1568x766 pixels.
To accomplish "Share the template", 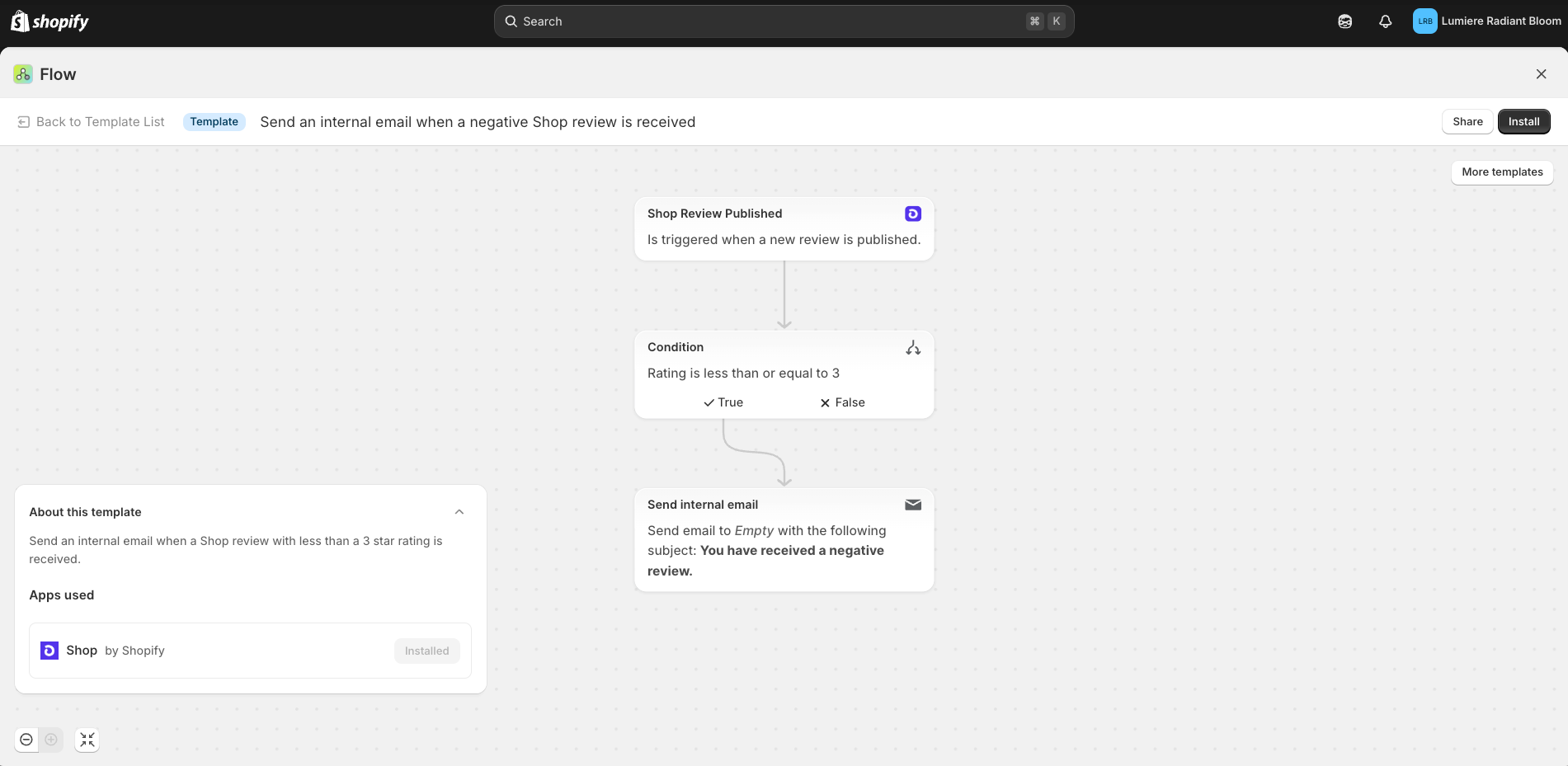I will coord(1467,122).
